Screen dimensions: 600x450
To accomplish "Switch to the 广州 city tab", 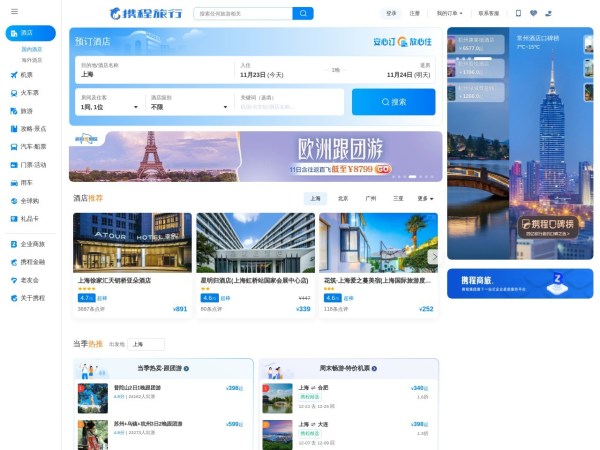I will 371,199.
